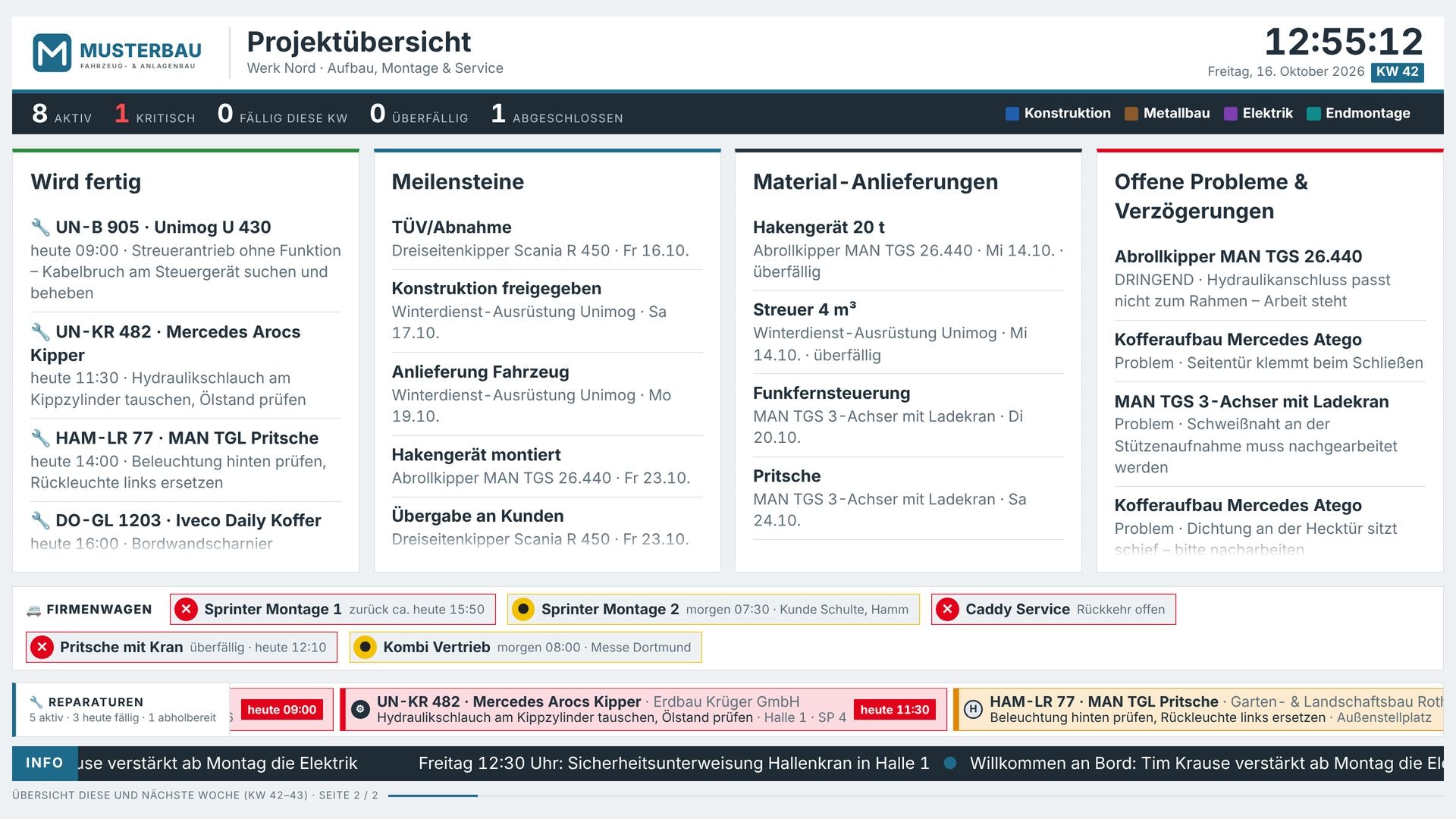The image size is (1456, 819).
Task: Open 'Offene Probleme & Verzögerungen' heading
Action: pyautogui.click(x=1211, y=196)
